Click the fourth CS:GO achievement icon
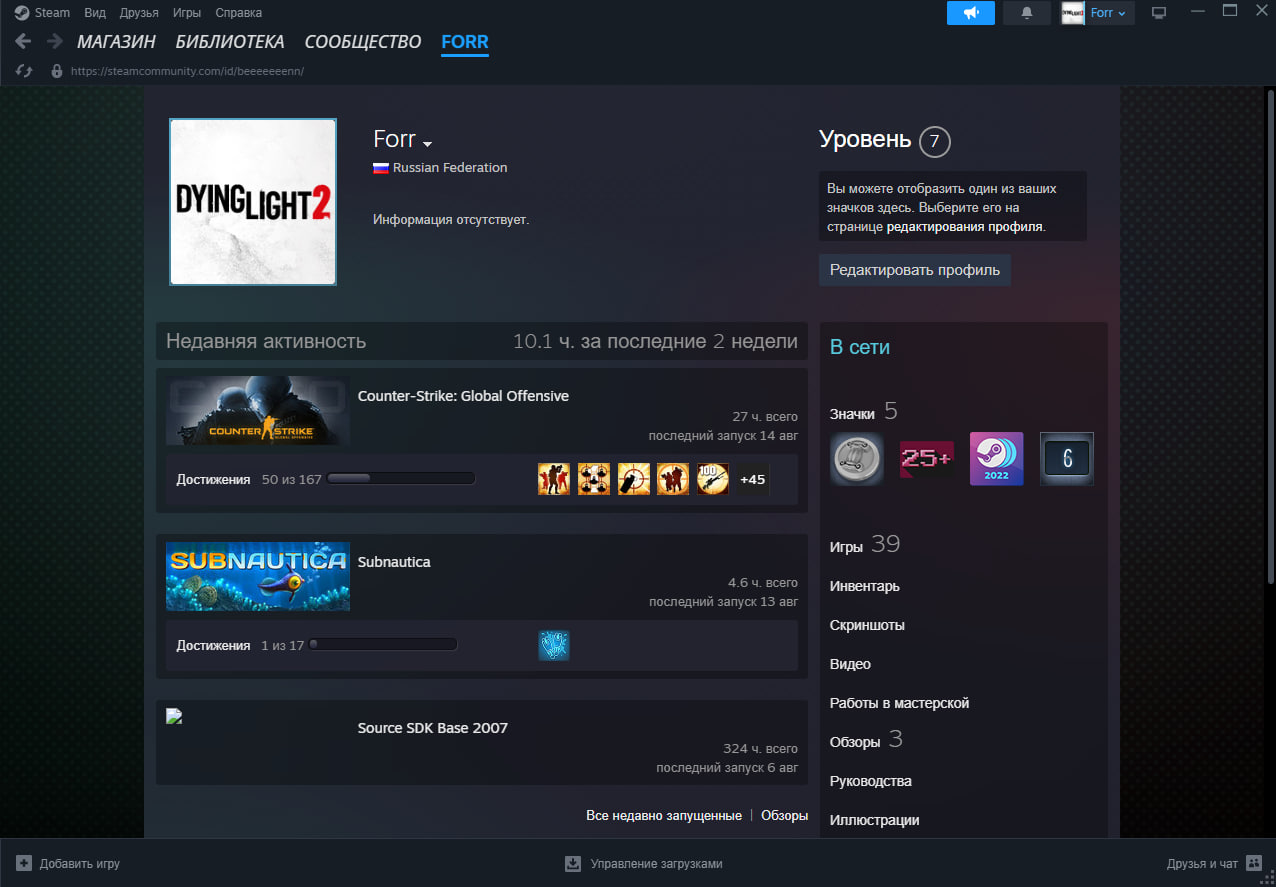This screenshot has height=887, width=1276. [673, 479]
